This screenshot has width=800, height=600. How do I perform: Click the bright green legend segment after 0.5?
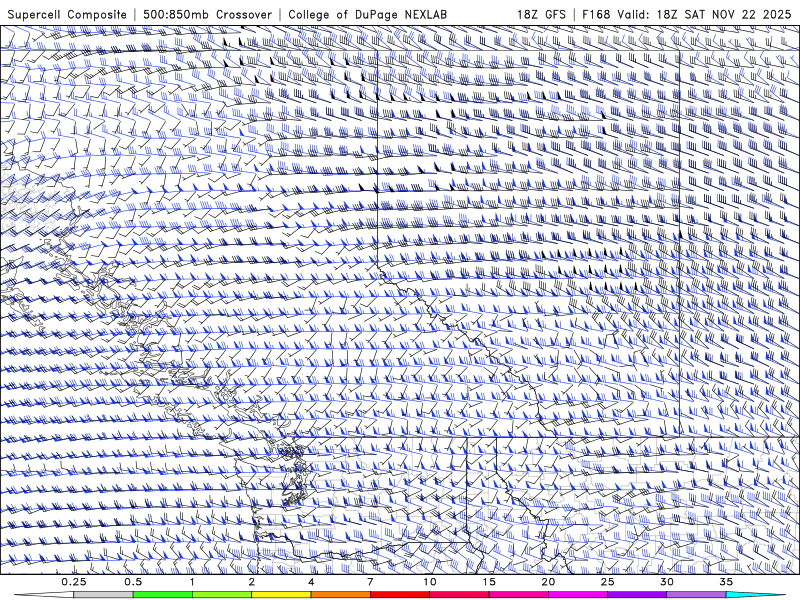tap(163, 595)
